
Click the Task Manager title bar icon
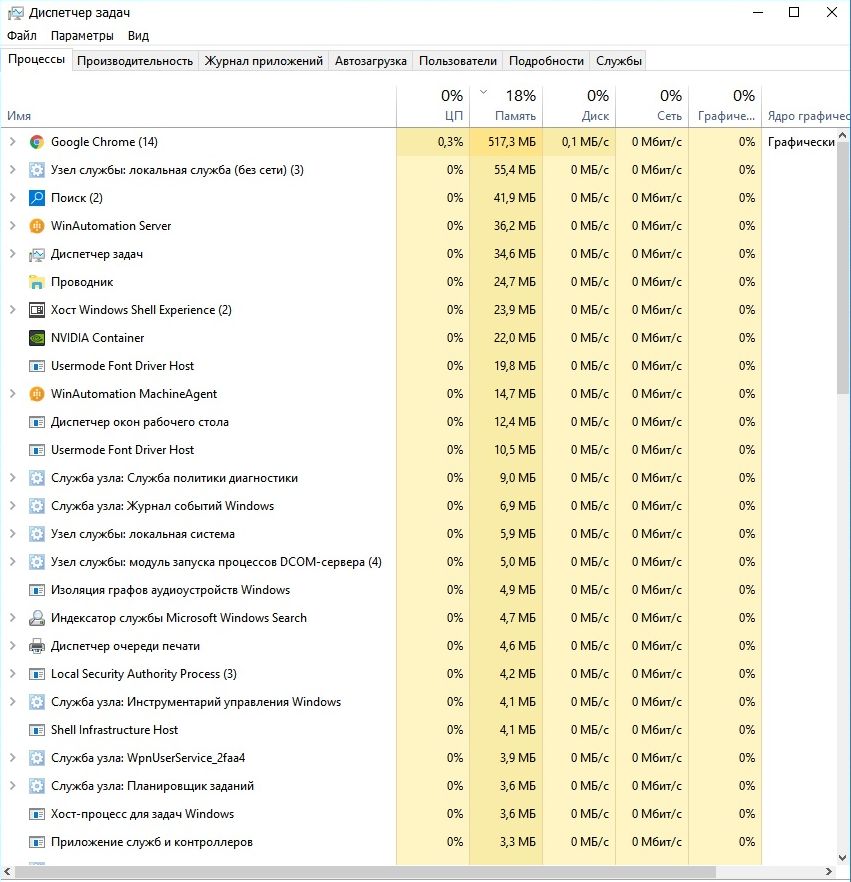point(15,12)
